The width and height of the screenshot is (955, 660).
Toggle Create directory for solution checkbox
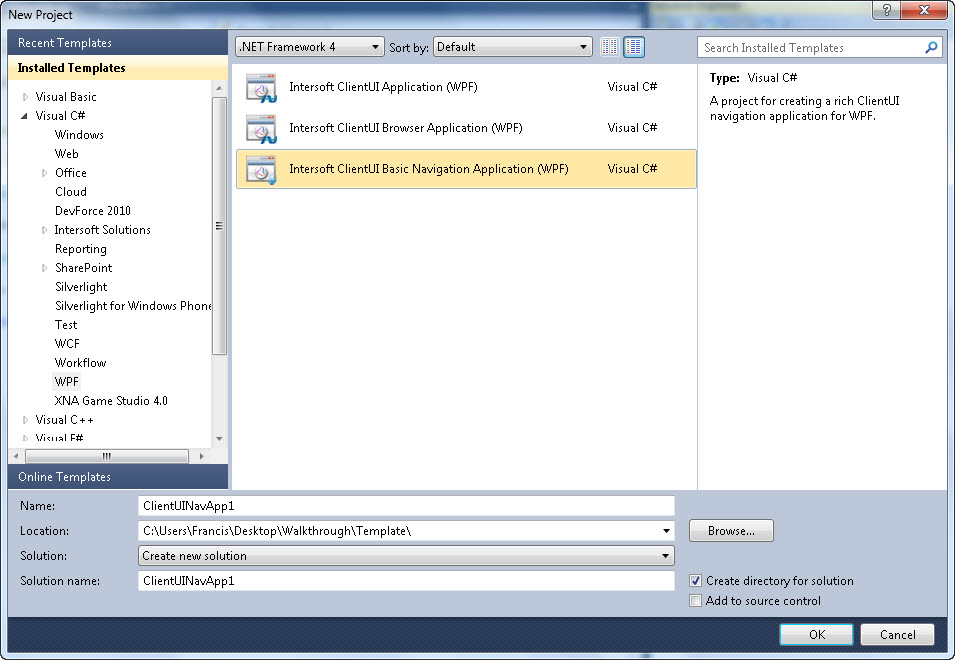(696, 581)
